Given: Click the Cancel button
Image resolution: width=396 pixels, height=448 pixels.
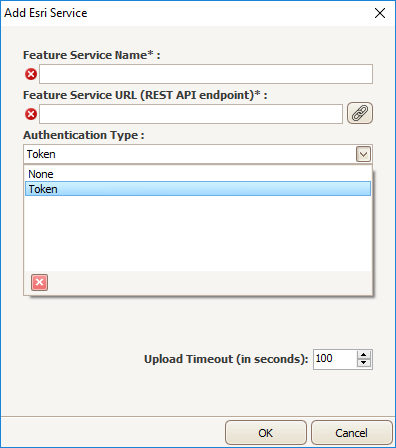Looking at the screenshot, I should click(x=352, y=433).
